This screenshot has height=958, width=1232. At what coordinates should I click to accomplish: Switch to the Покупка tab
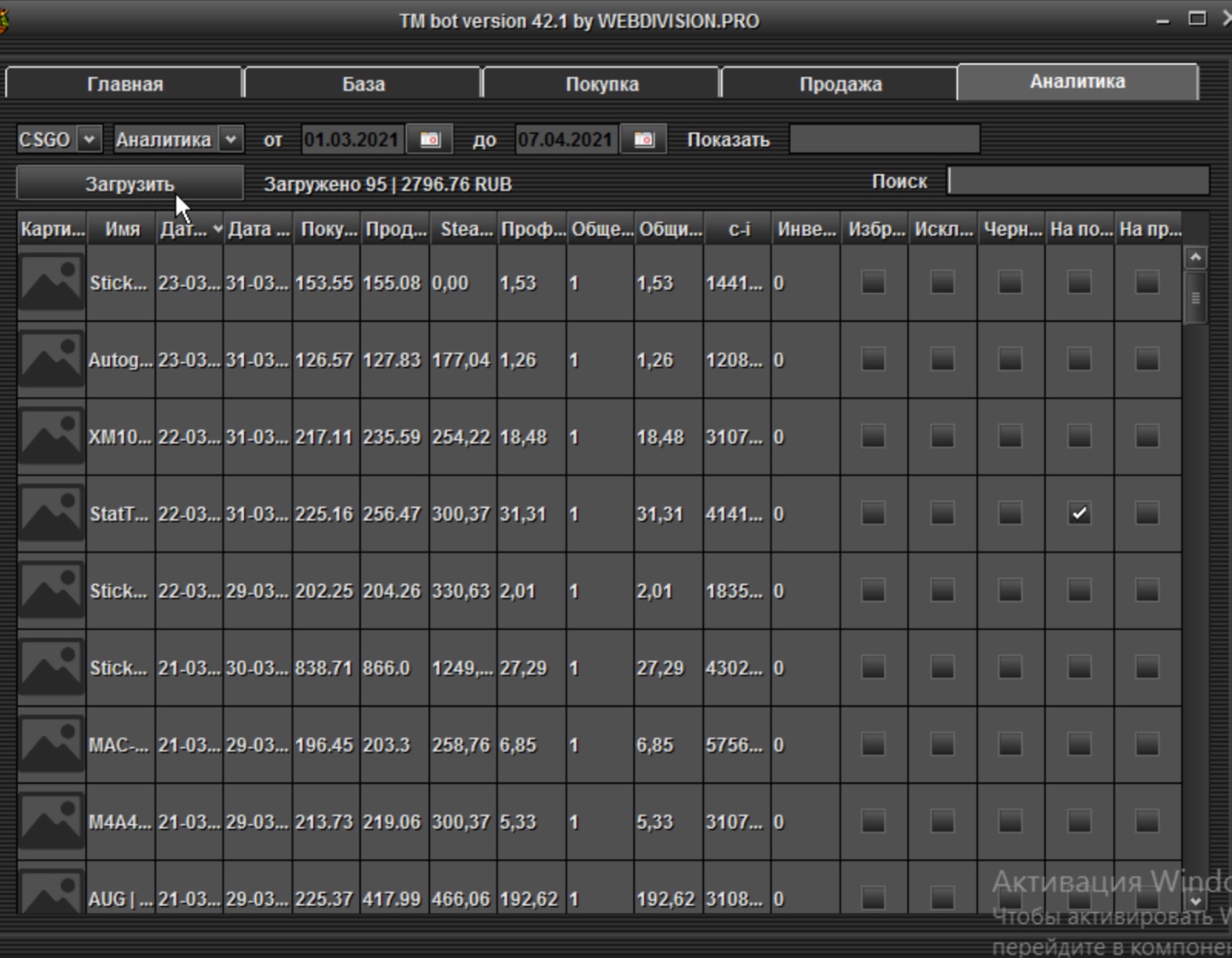601,84
